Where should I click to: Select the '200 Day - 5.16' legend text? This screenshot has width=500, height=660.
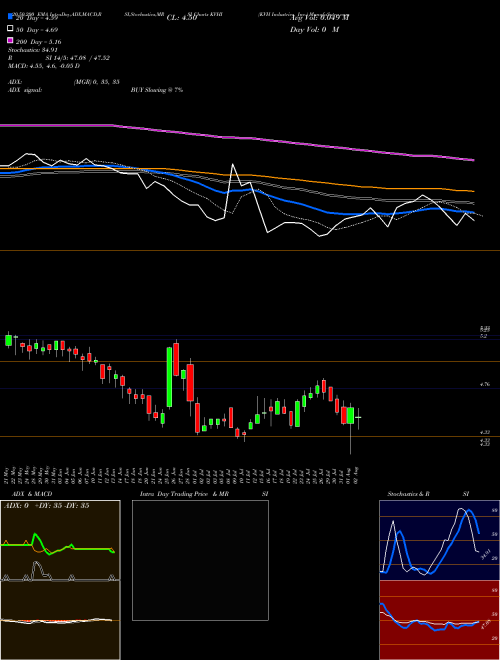[x=39, y=42]
